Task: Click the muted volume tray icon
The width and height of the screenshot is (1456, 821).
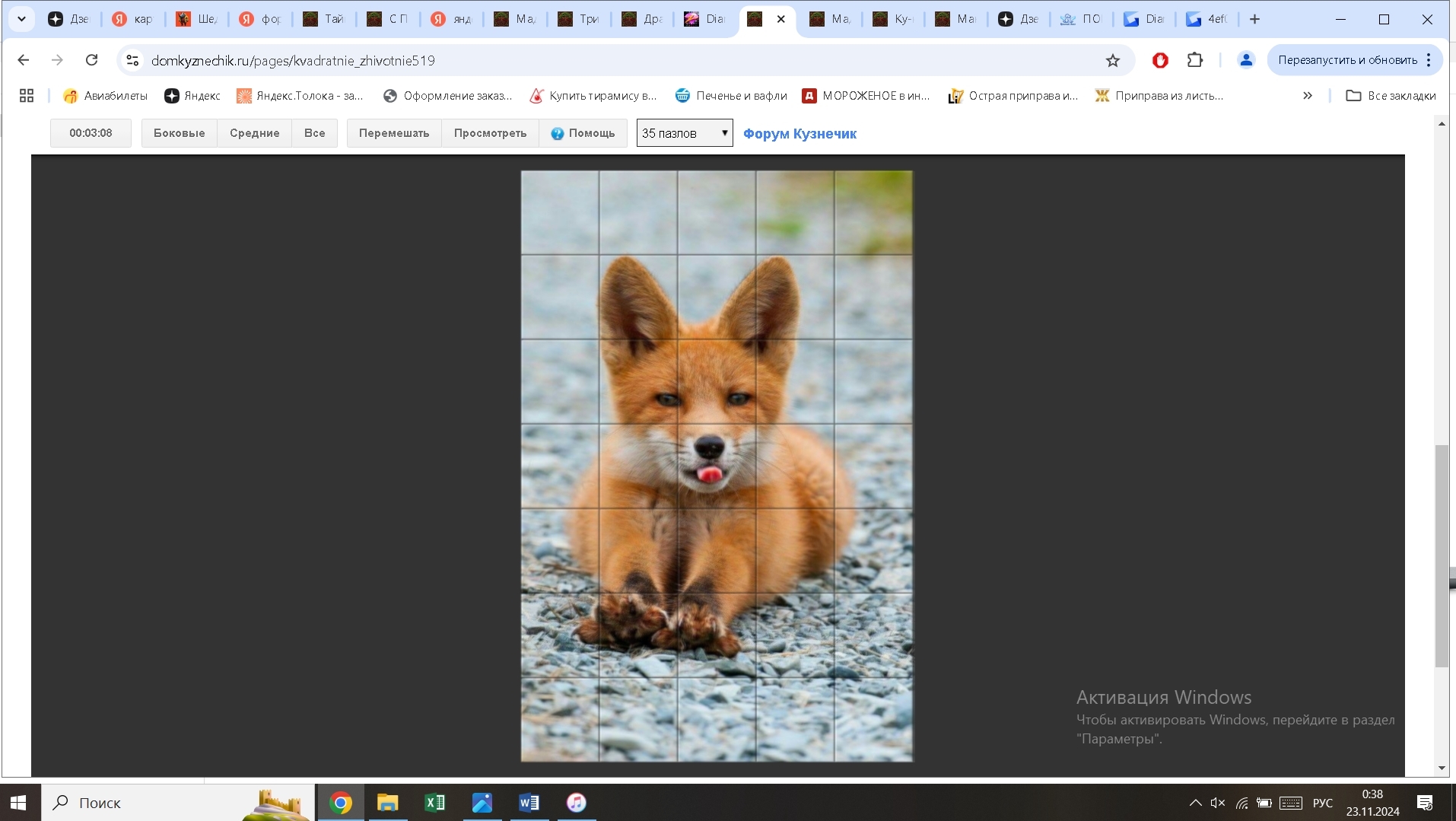Action: [x=1218, y=803]
